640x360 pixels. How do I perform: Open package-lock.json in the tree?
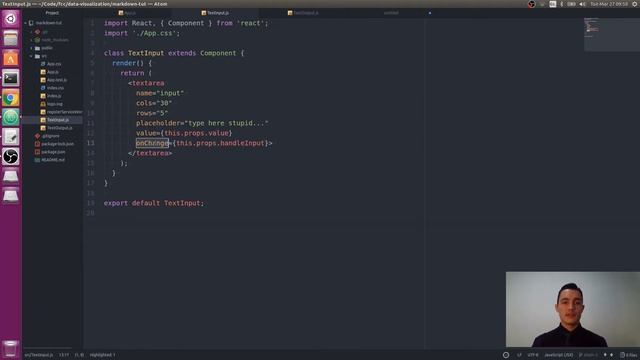pos(55,144)
